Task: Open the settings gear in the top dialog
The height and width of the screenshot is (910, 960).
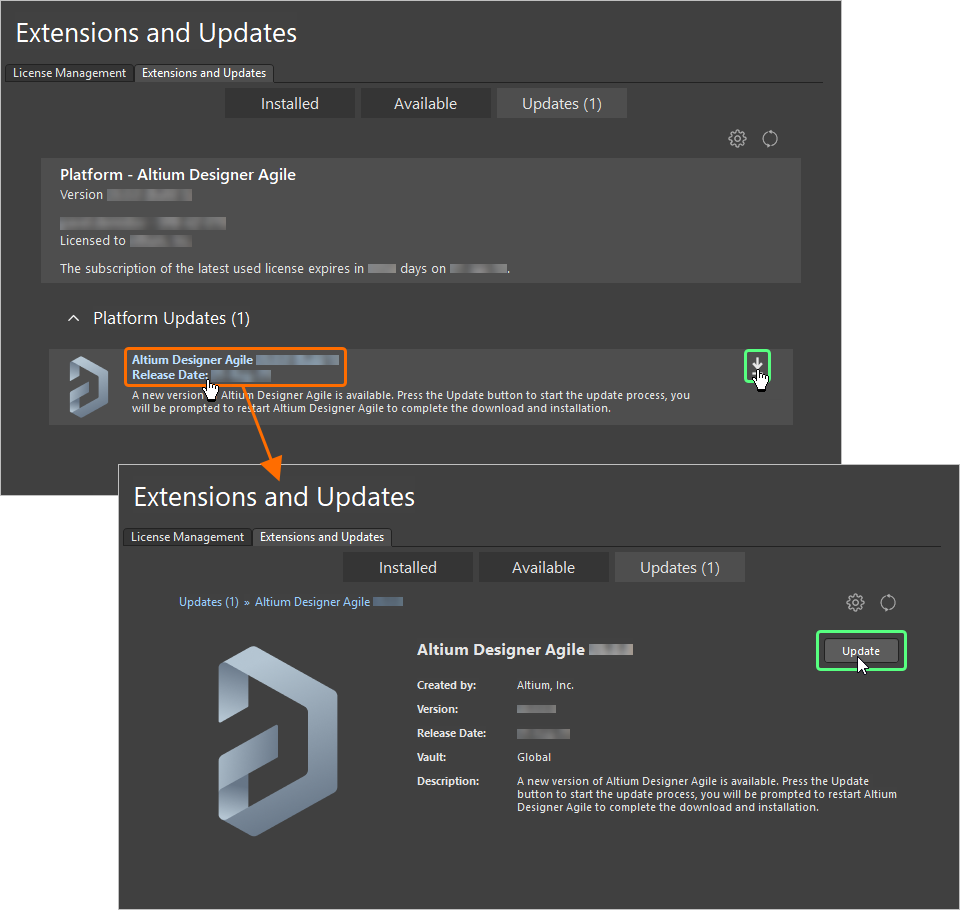Action: [737, 138]
